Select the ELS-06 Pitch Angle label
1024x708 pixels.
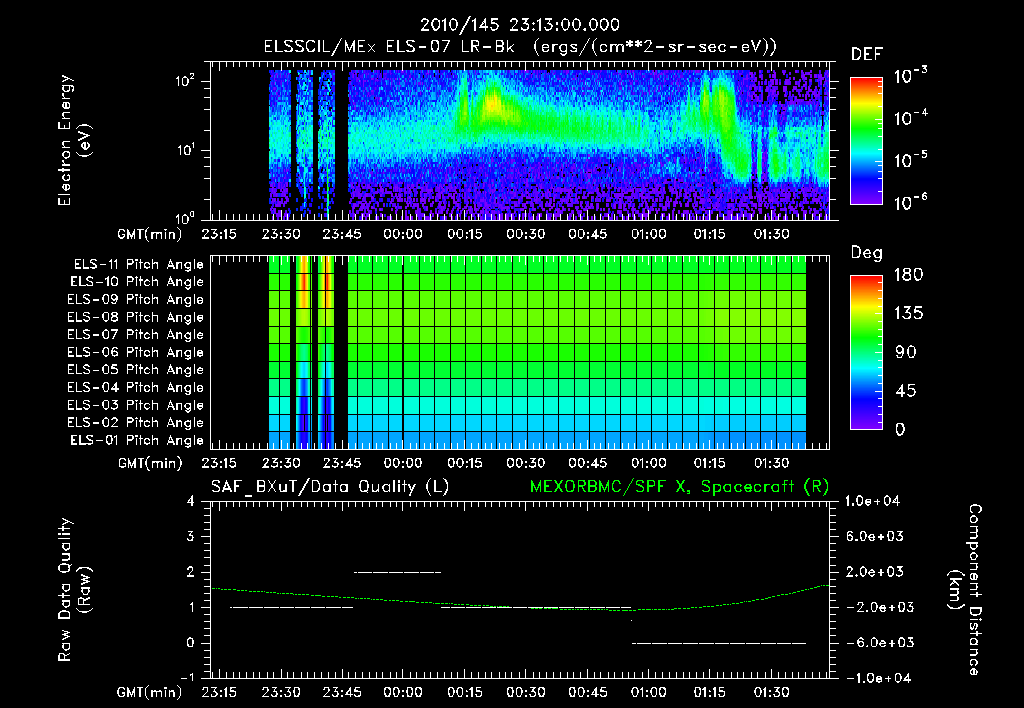(x=135, y=352)
